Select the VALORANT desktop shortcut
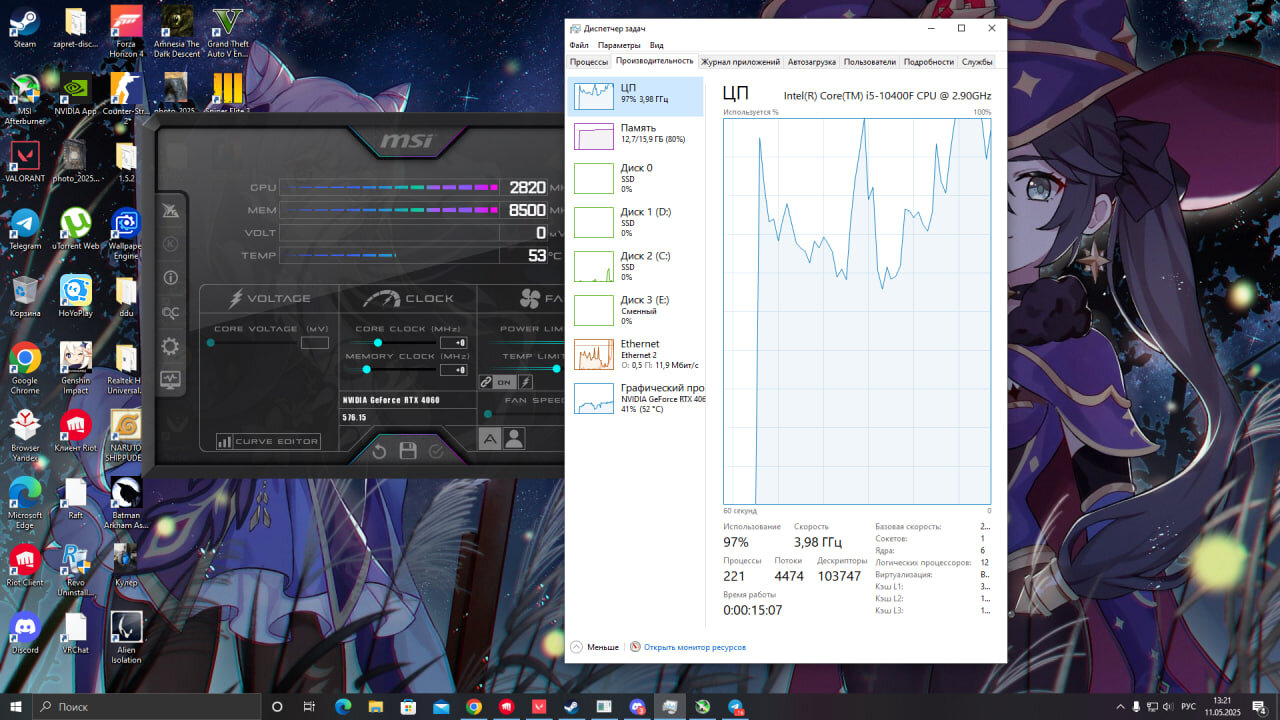 click(x=25, y=162)
